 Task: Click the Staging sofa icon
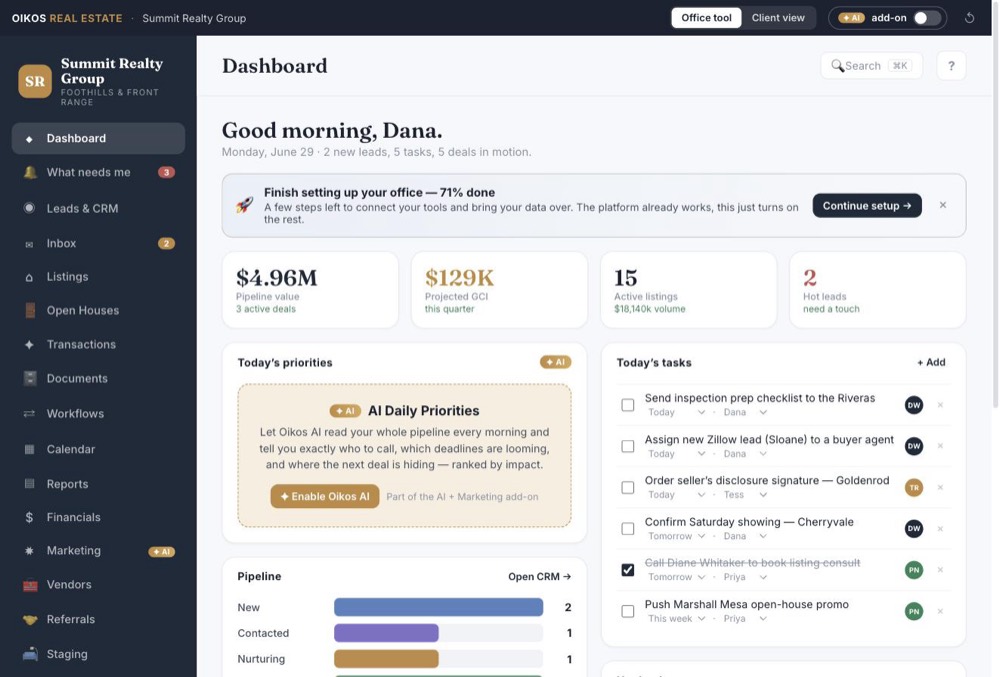click(29, 654)
